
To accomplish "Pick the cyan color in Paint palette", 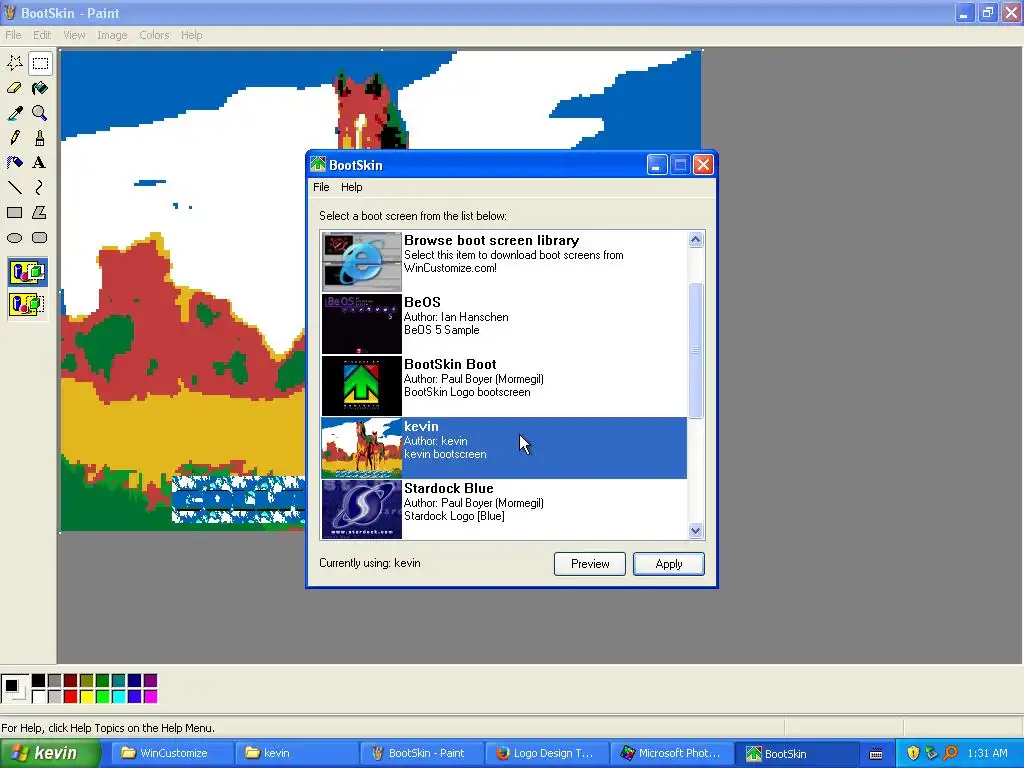I will (118, 697).
